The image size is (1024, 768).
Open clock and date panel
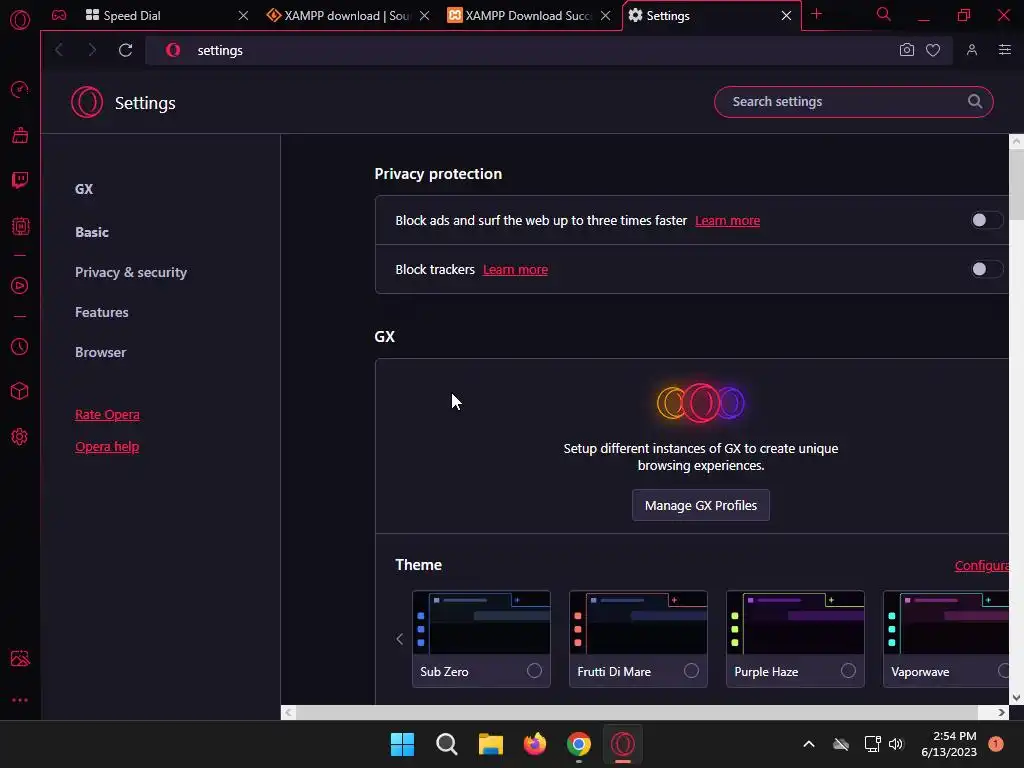[x=949, y=744]
